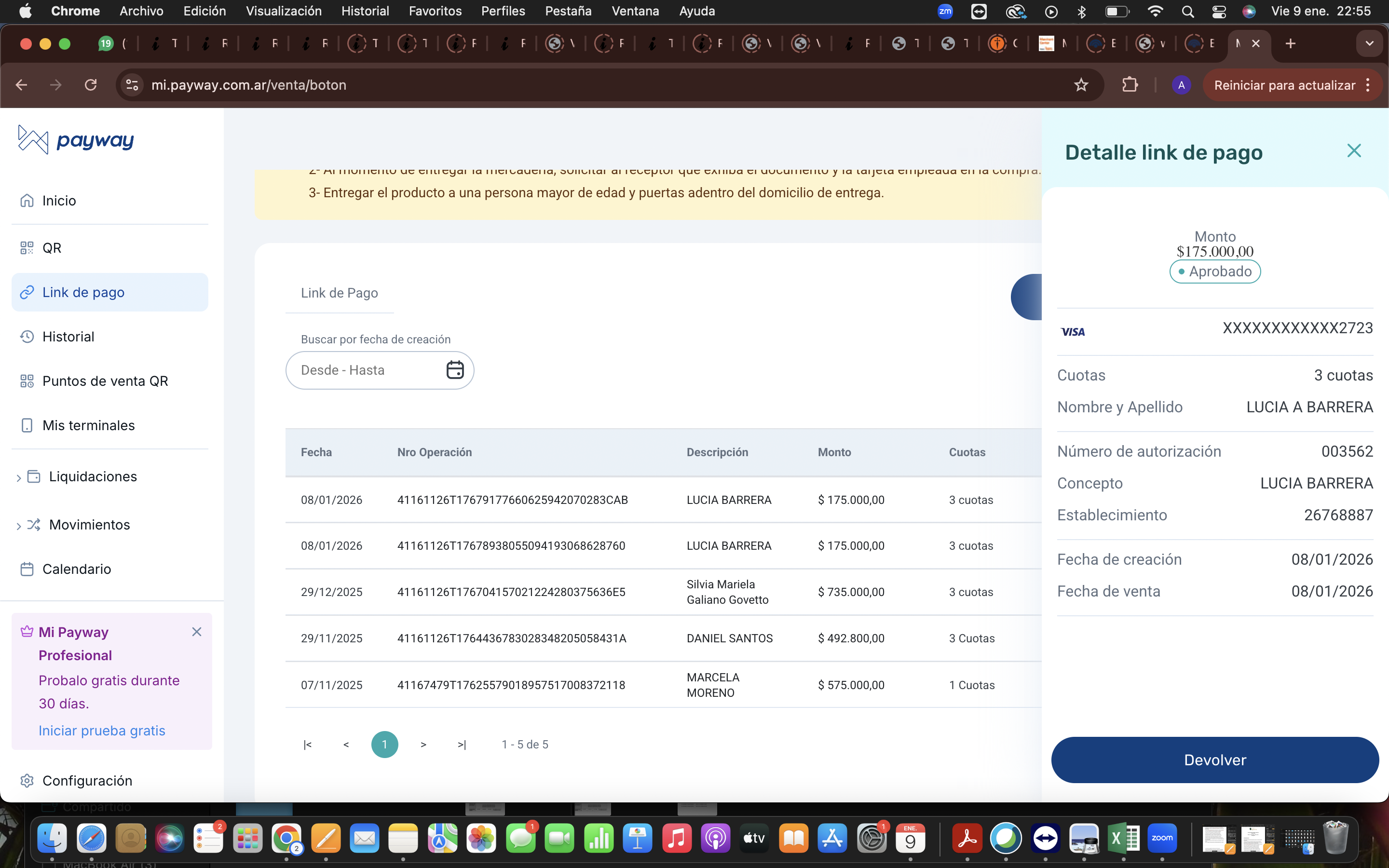Expand the Liquidaciones menu
The height and width of the screenshot is (868, 1389).
tap(93, 476)
